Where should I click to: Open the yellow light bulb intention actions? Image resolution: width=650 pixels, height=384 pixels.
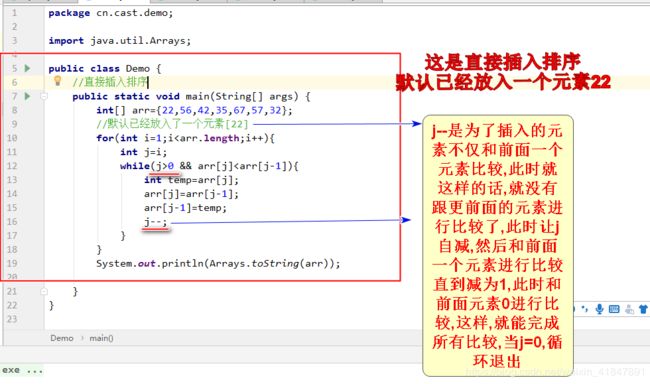[x=58, y=81]
